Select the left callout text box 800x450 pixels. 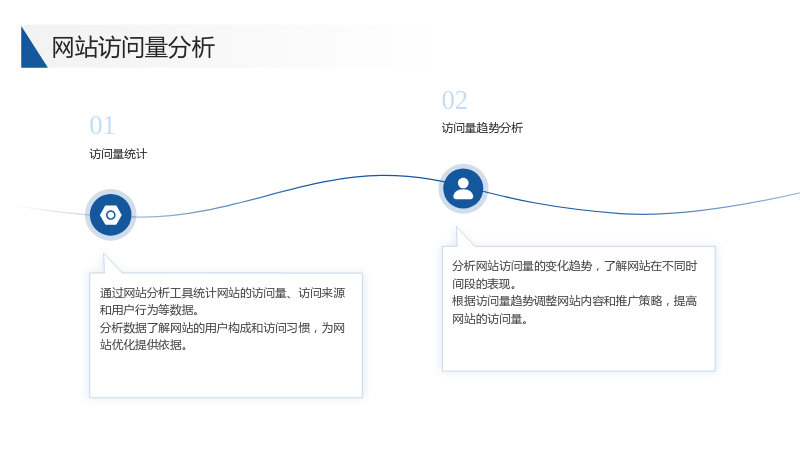click(226, 335)
